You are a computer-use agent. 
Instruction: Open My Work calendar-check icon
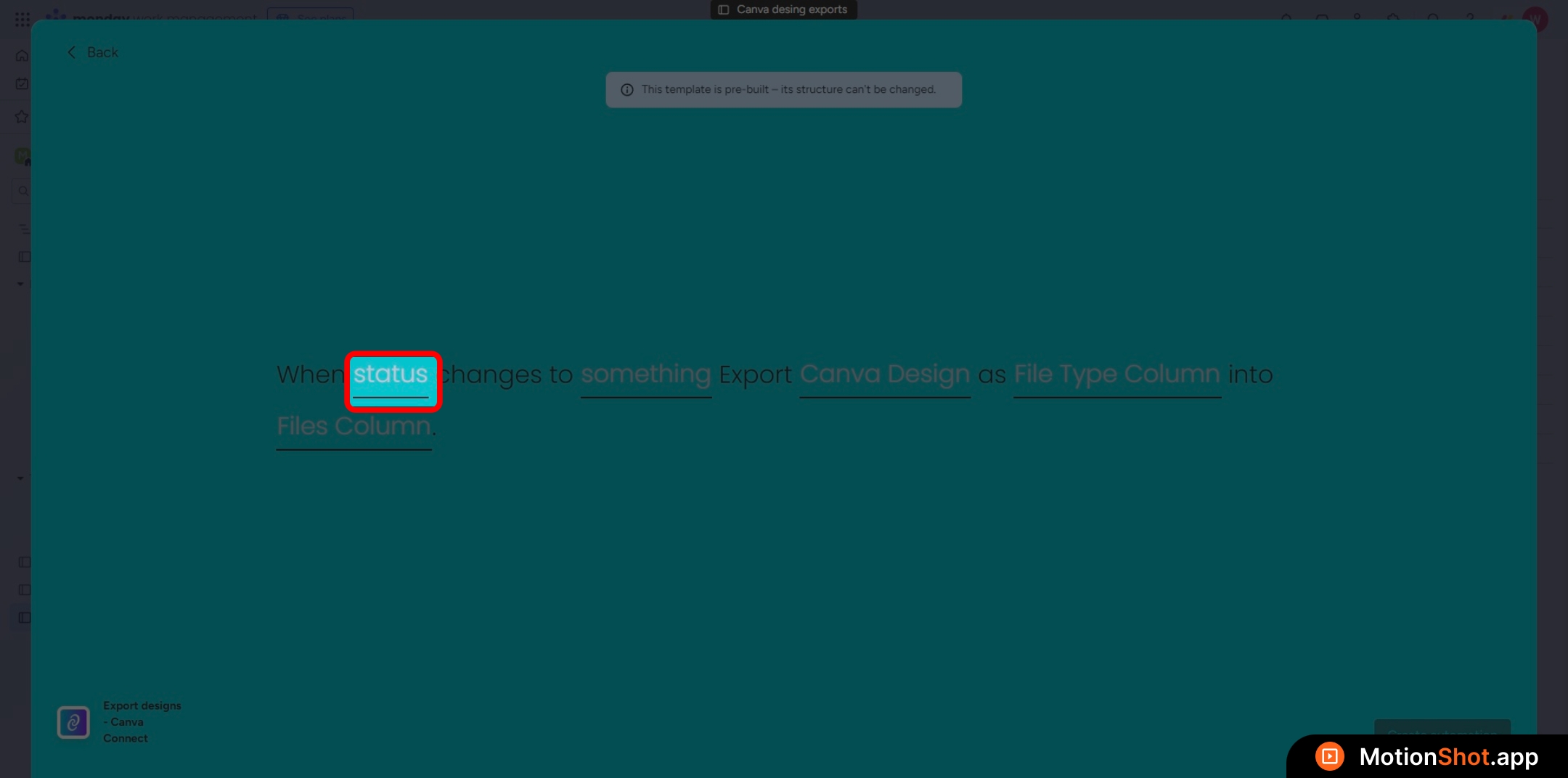tap(23, 84)
